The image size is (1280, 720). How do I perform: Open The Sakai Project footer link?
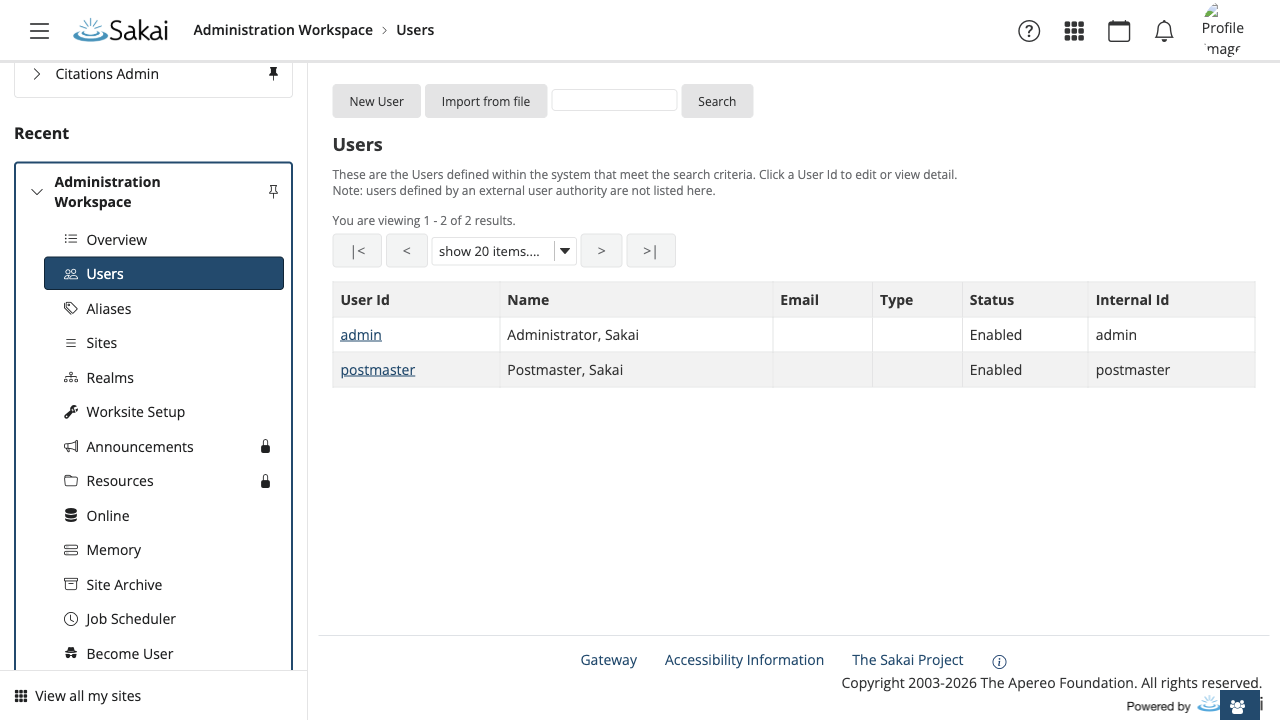coord(908,660)
